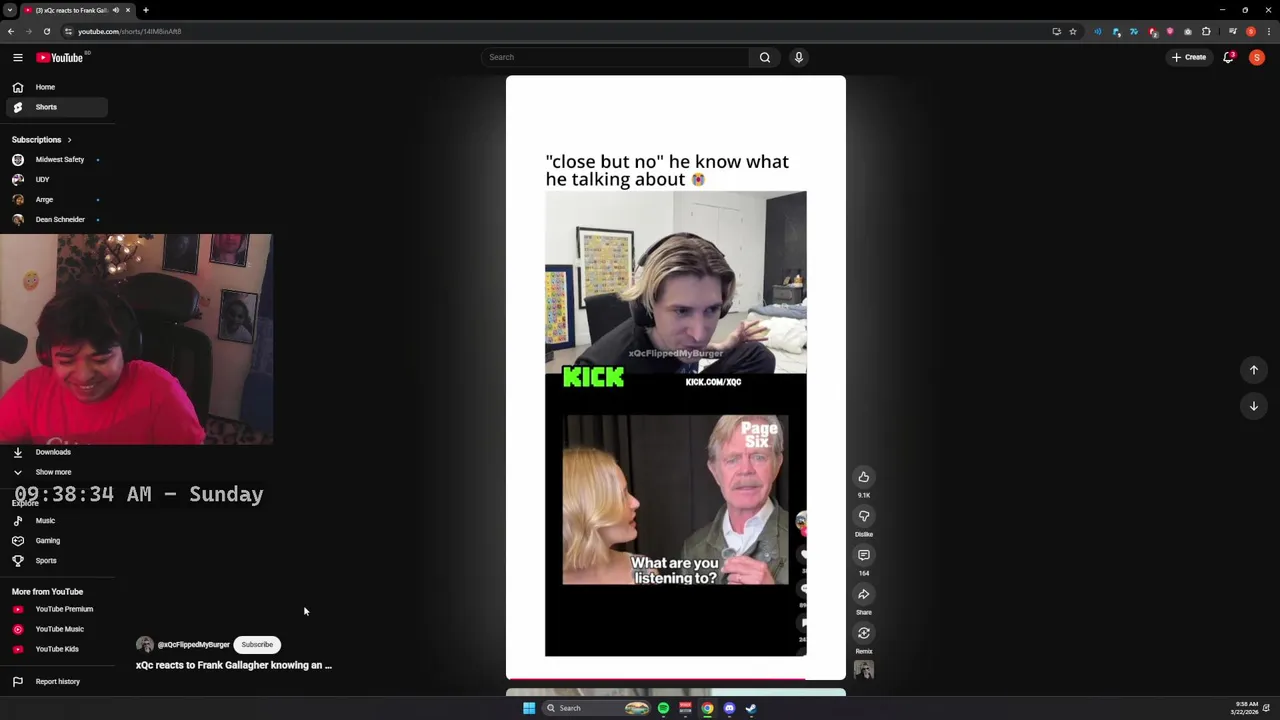1280x720 pixels.
Task: Click into the YouTube search field
Action: point(615,57)
